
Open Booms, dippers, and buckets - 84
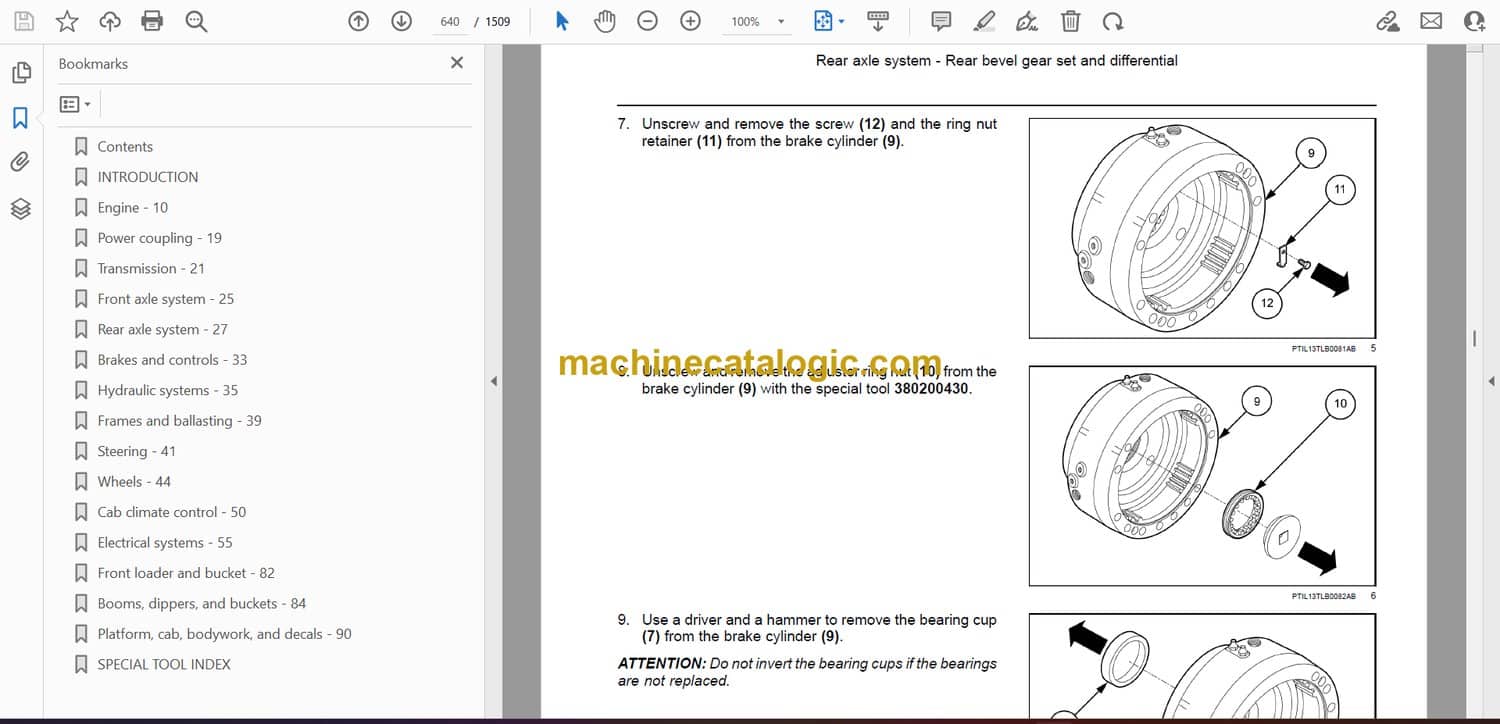[x=202, y=604]
